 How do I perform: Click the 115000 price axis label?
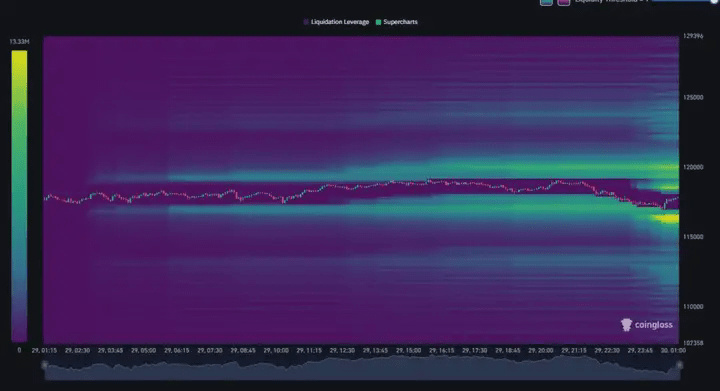(693, 237)
